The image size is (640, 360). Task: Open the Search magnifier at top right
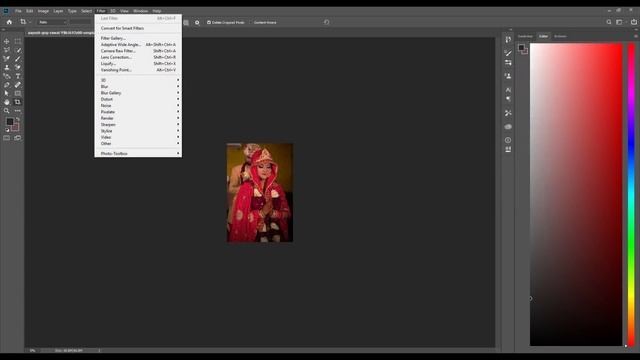609,22
